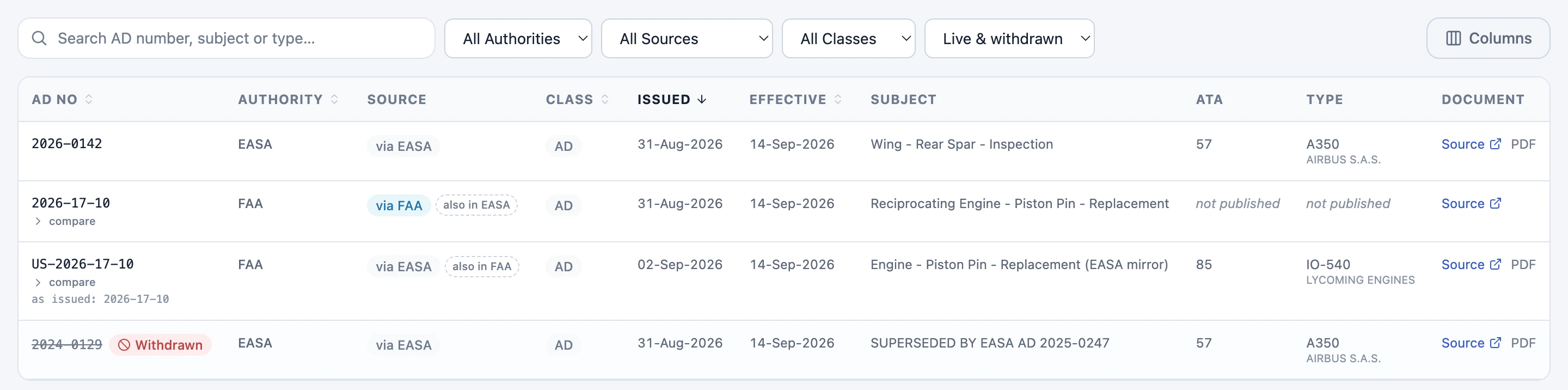
Task: Click the Withdrawn badge on 2024-0129
Action: pos(161,345)
